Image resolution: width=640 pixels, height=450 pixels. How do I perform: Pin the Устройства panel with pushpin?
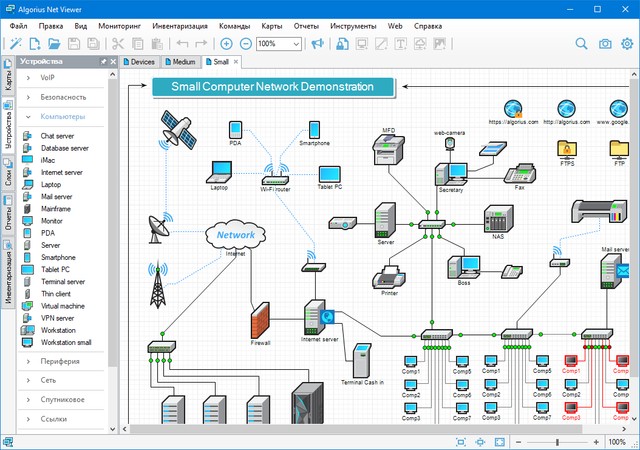[102, 61]
